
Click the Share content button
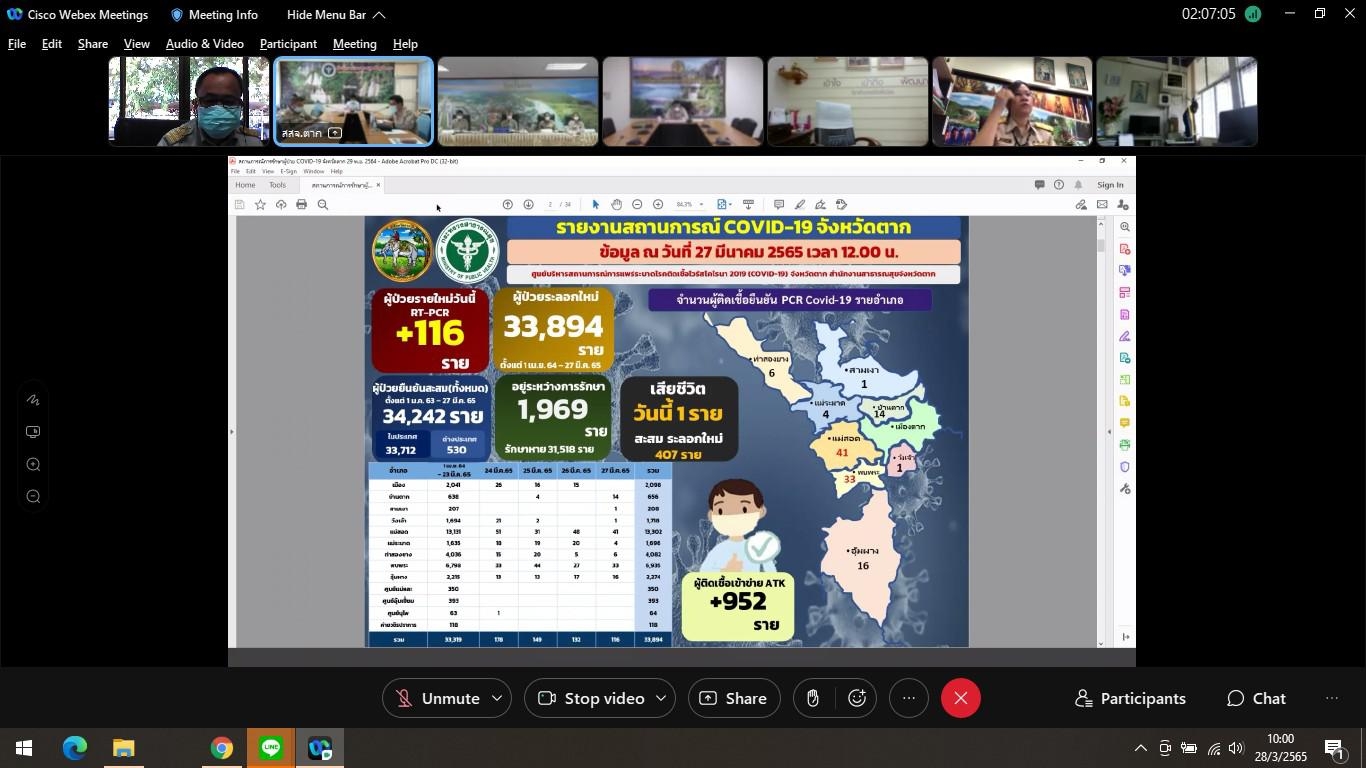tap(734, 698)
